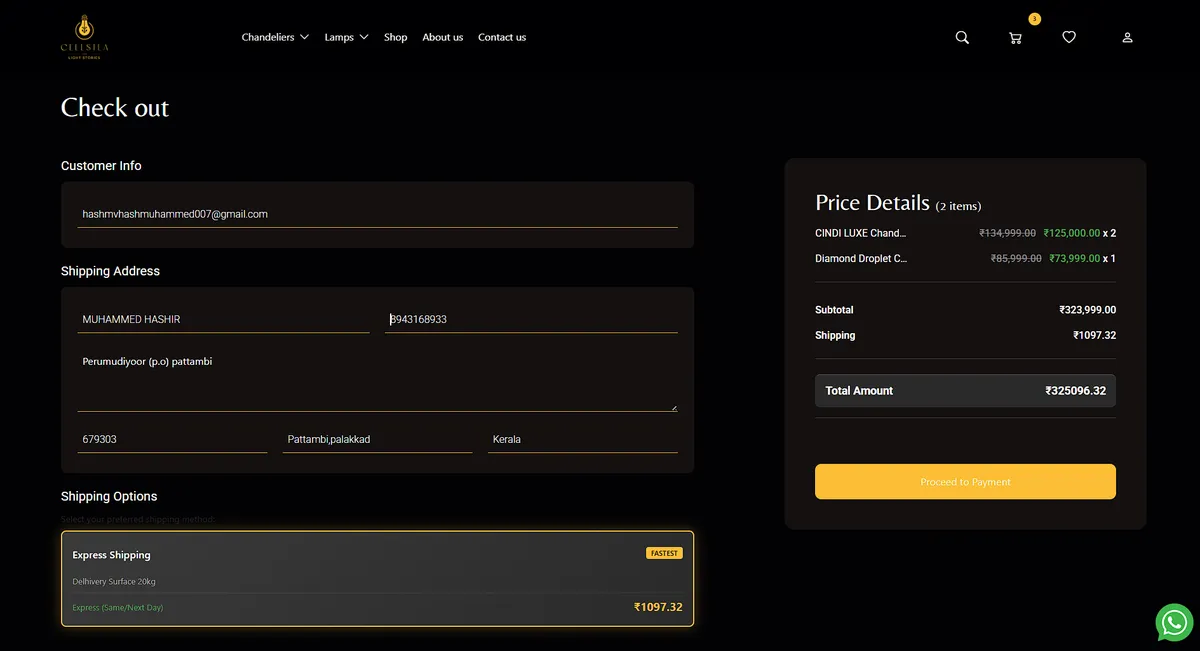This screenshot has width=1200, height=651.
Task: Open the shopping cart icon
Action: pyautogui.click(x=1015, y=38)
